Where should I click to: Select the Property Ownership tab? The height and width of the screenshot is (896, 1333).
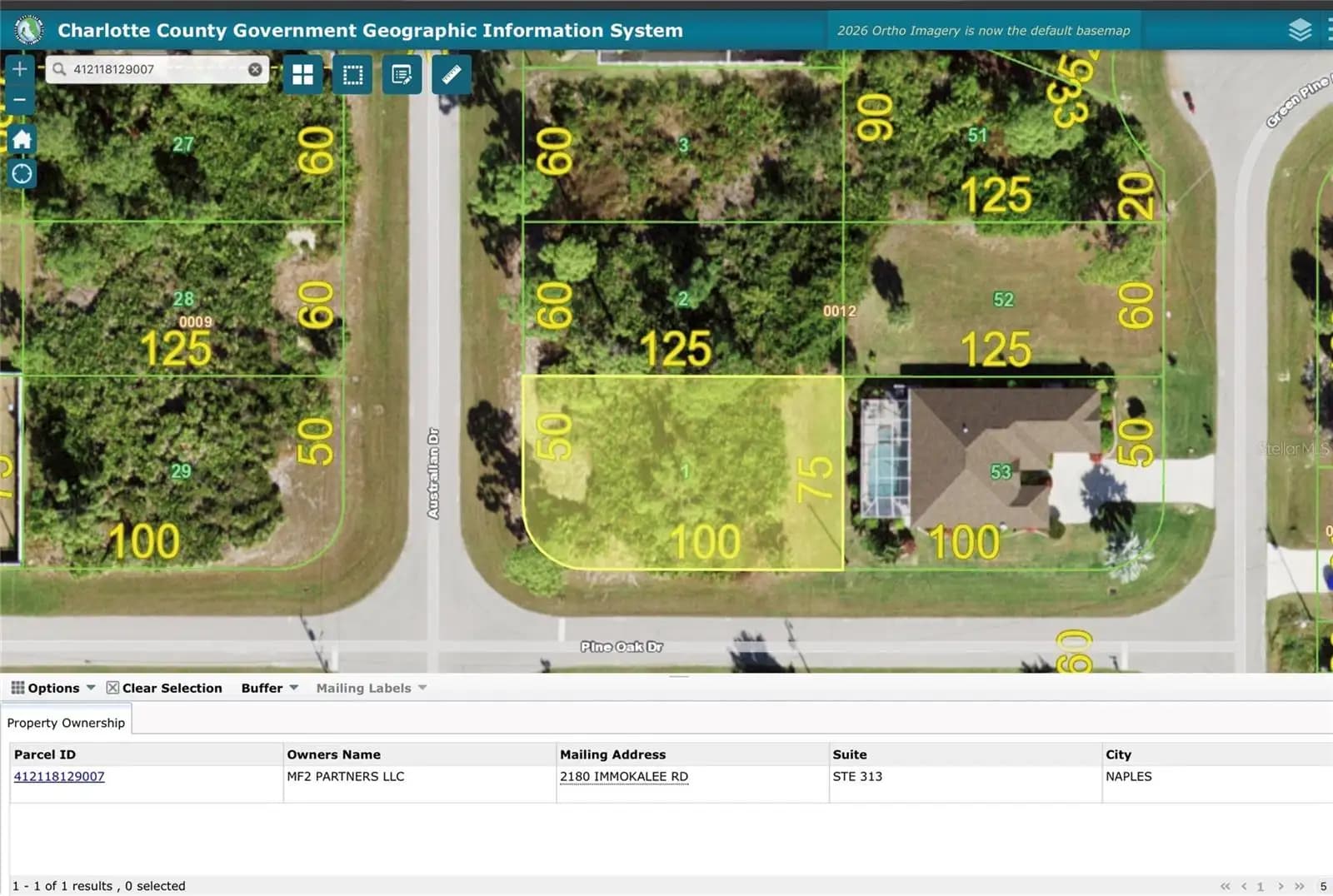click(66, 723)
